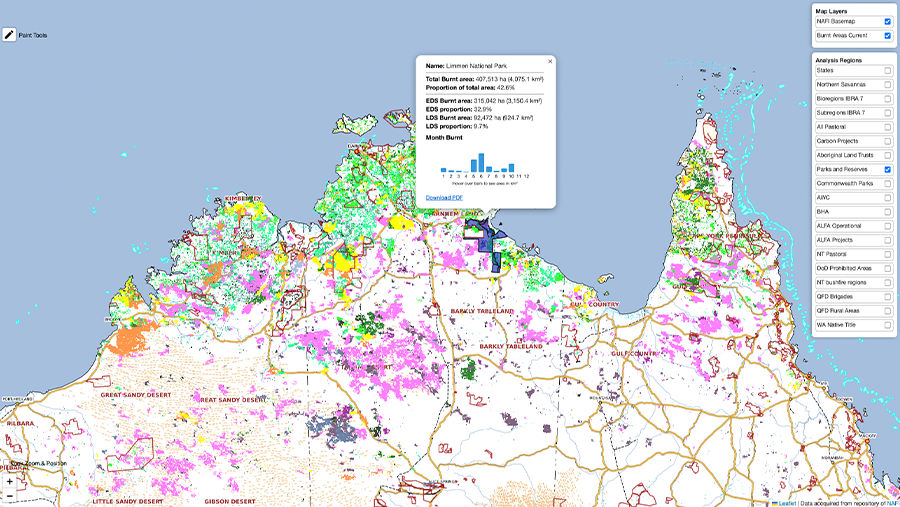
Task: Open the Paint Tools pencil icon
Action: tap(10, 34)
